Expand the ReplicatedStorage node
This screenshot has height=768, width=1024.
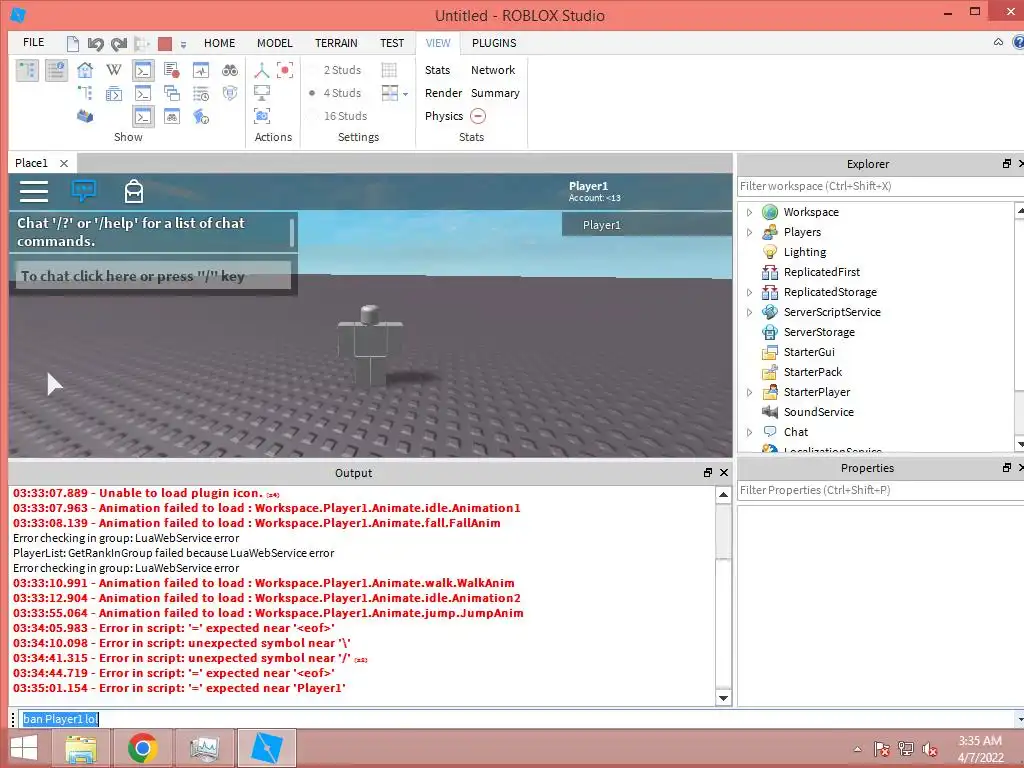[x=749, y=293]
